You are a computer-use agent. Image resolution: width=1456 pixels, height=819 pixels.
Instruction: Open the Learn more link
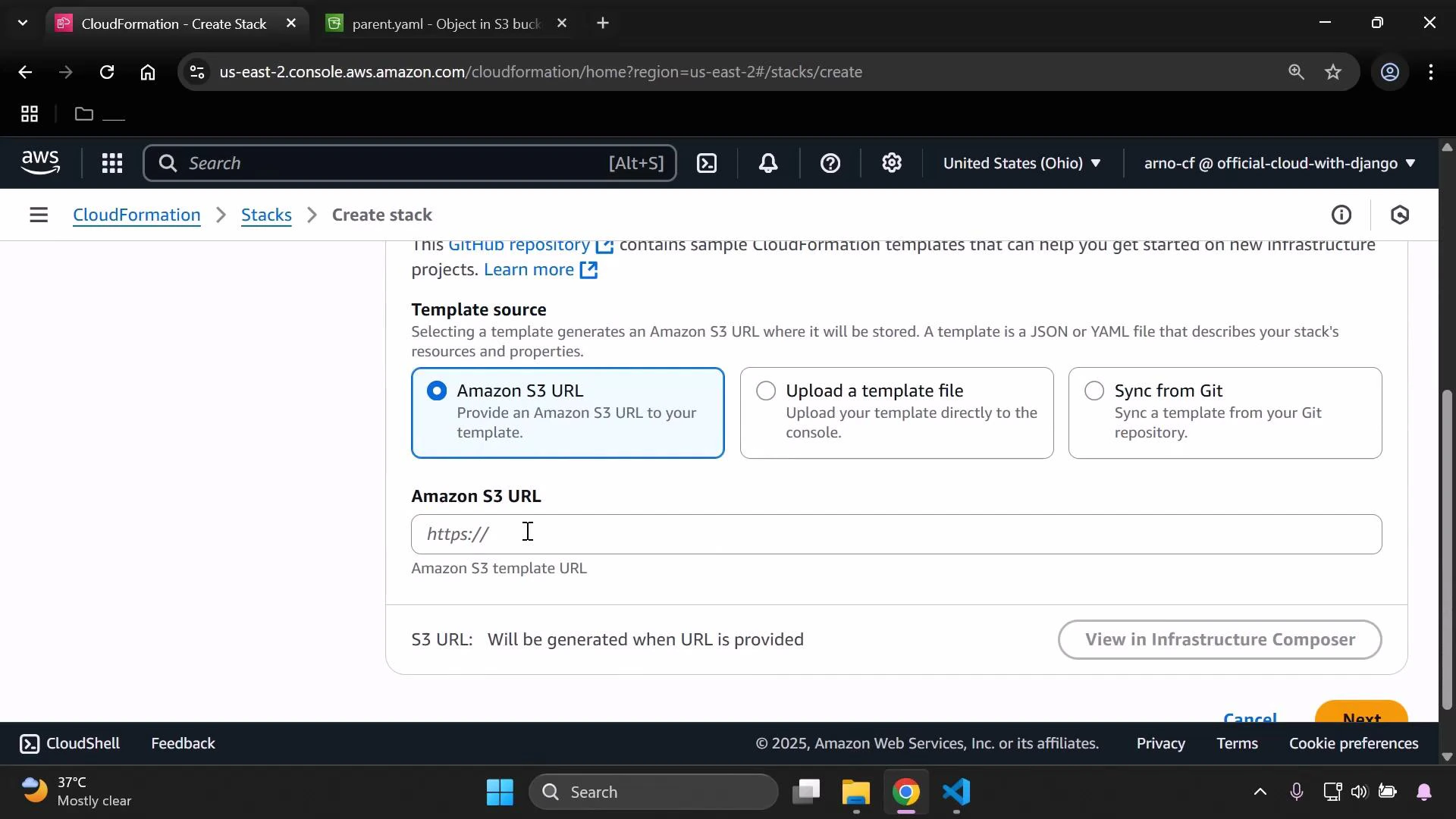[x=530, y=270]
